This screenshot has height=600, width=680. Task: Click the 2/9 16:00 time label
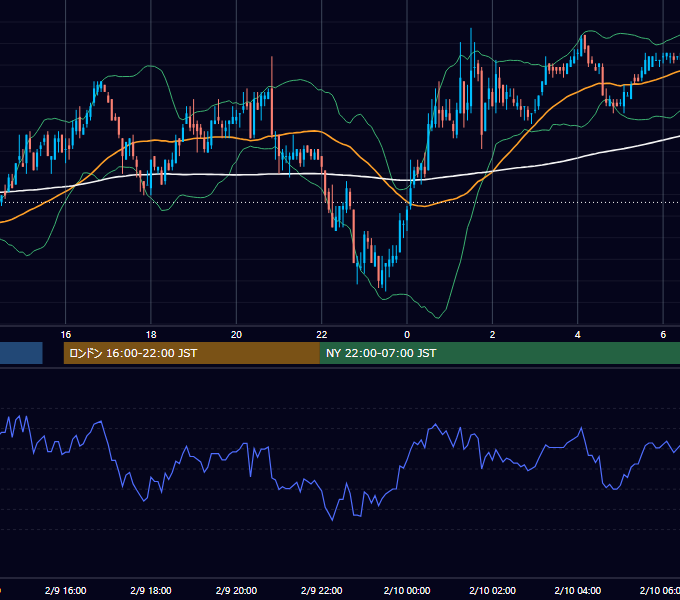pos(65,590)
